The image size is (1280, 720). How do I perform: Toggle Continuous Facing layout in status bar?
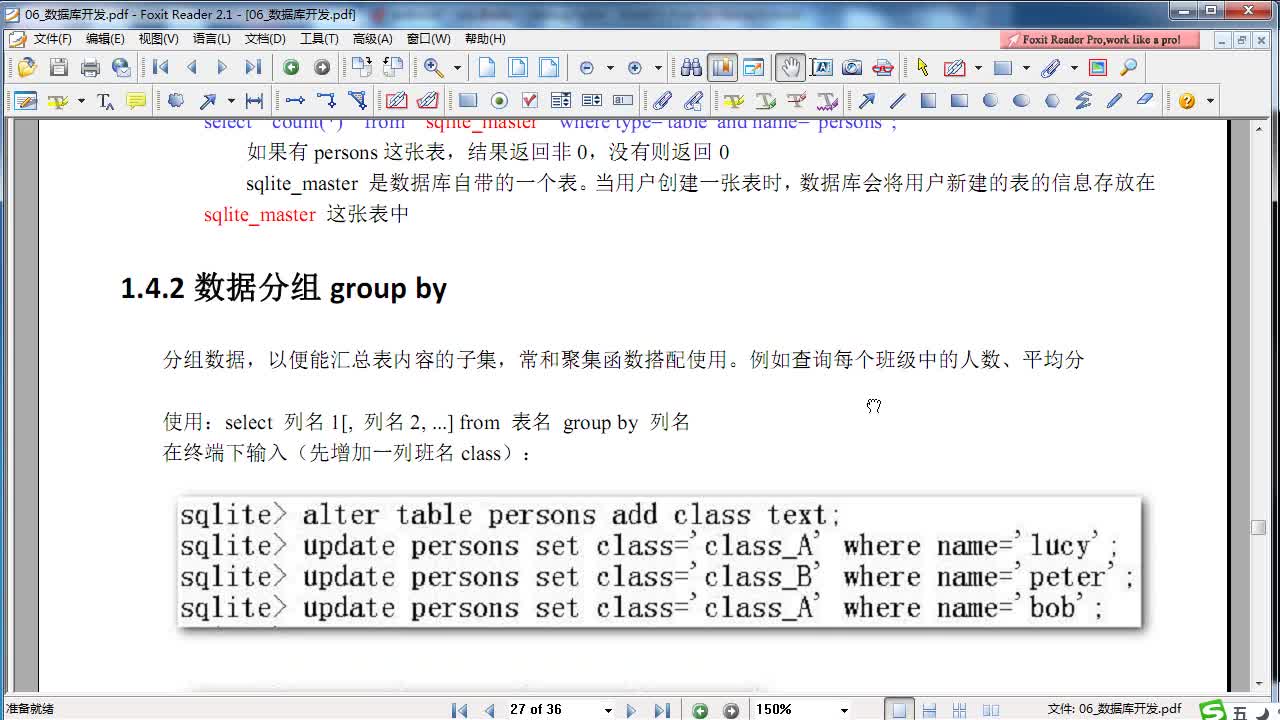click(x=990, y=710)
